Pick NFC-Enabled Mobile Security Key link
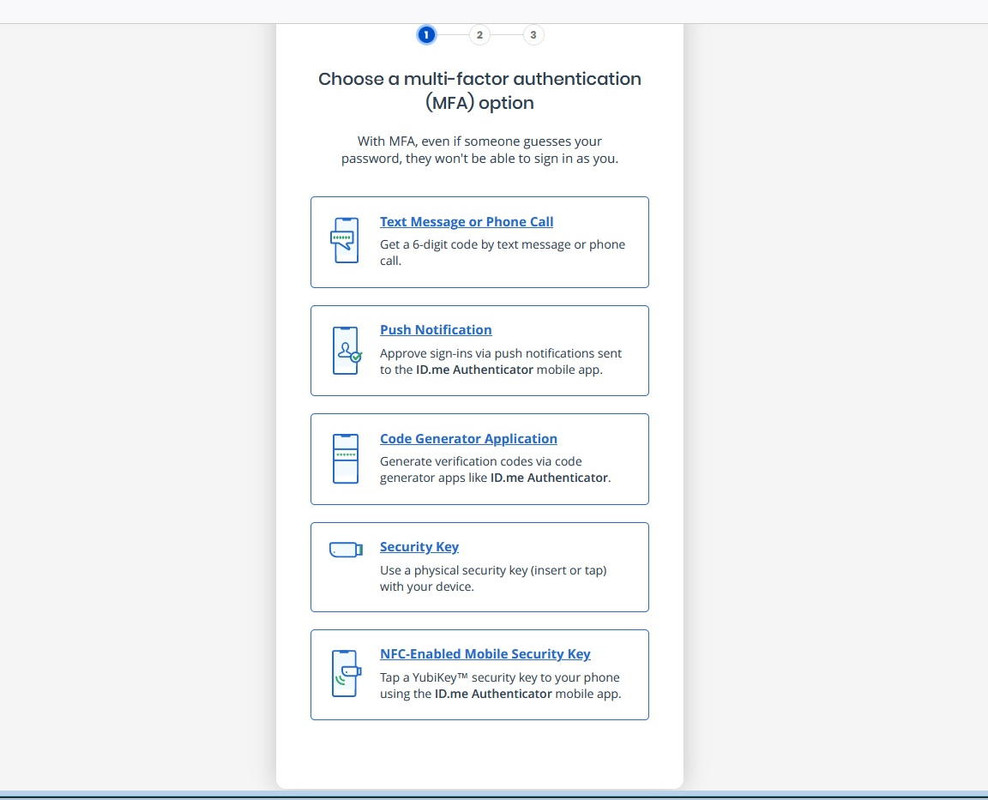Screen dimensions: 988x800 click(x=485, y=654)
